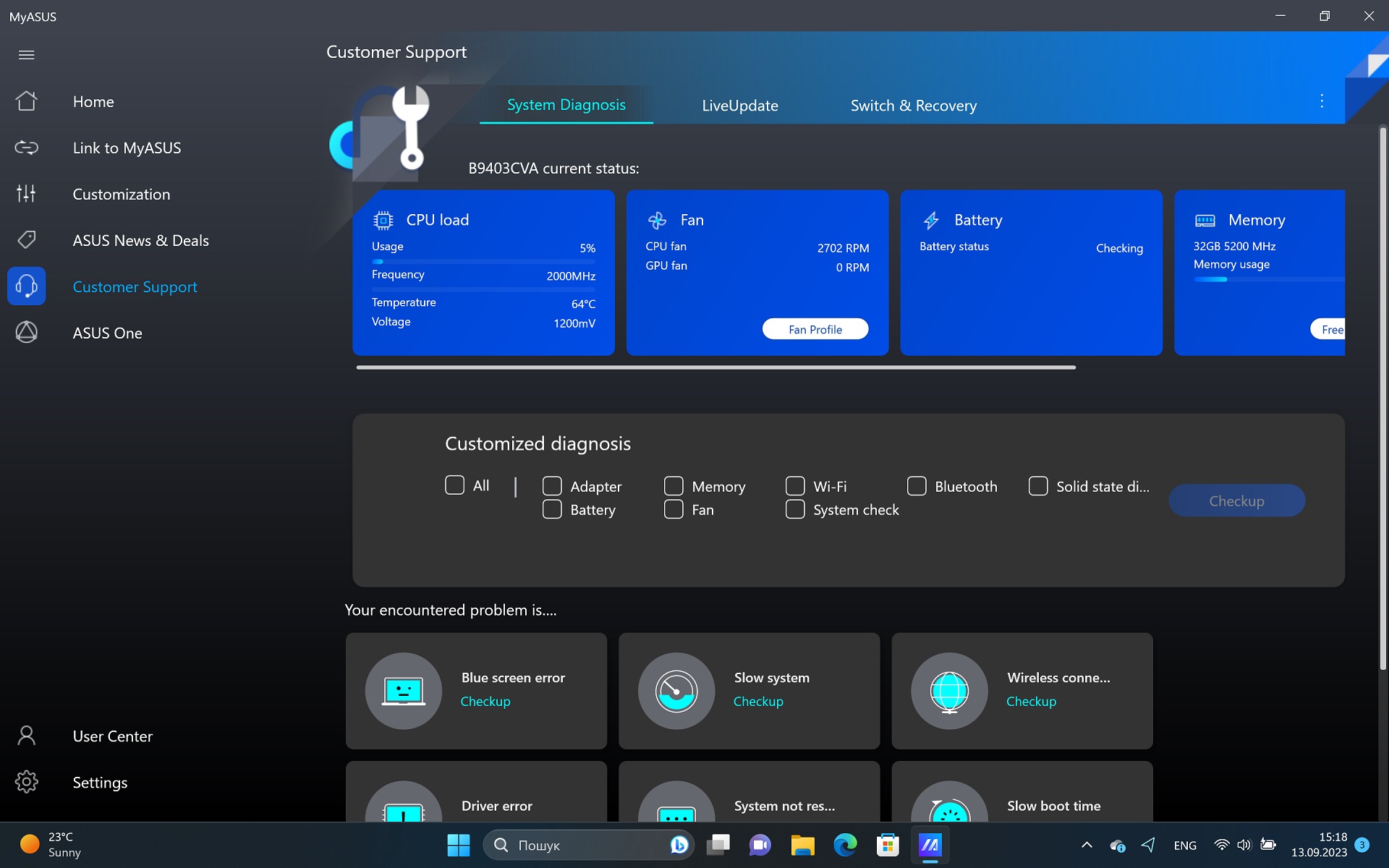The image size is (1389, 868).
Task: Go to Home in the sidebar
Action: pos(93,101)
